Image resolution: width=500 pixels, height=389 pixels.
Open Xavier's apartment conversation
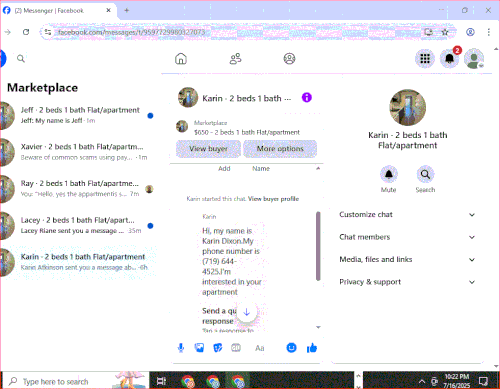point(78,152)
